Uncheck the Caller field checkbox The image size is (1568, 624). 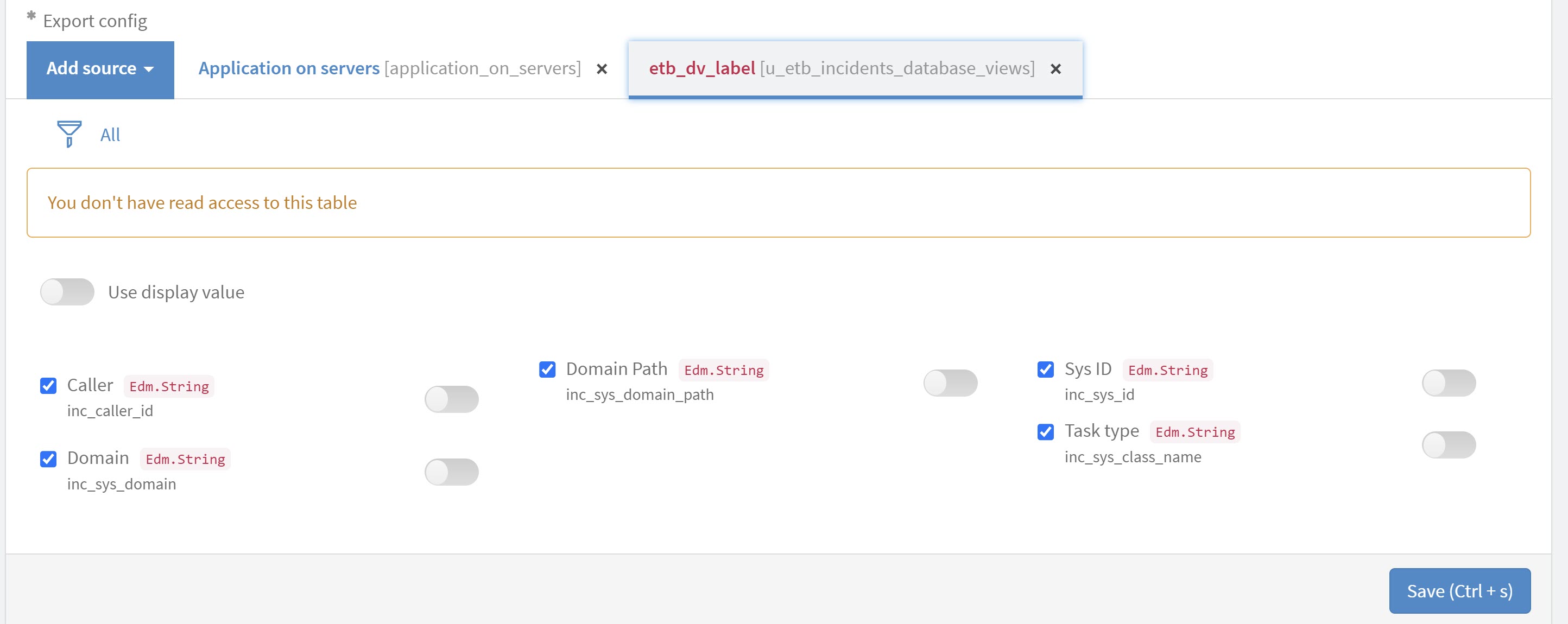pyautogui.click(x=48, y=386)
